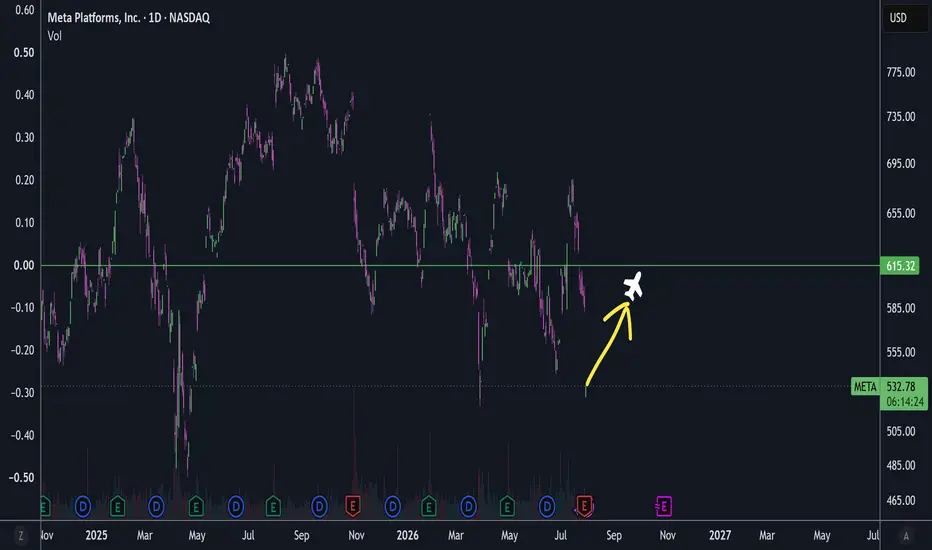
Task: Click the dividend marker near Mar 2025
Action: point(156,507)
